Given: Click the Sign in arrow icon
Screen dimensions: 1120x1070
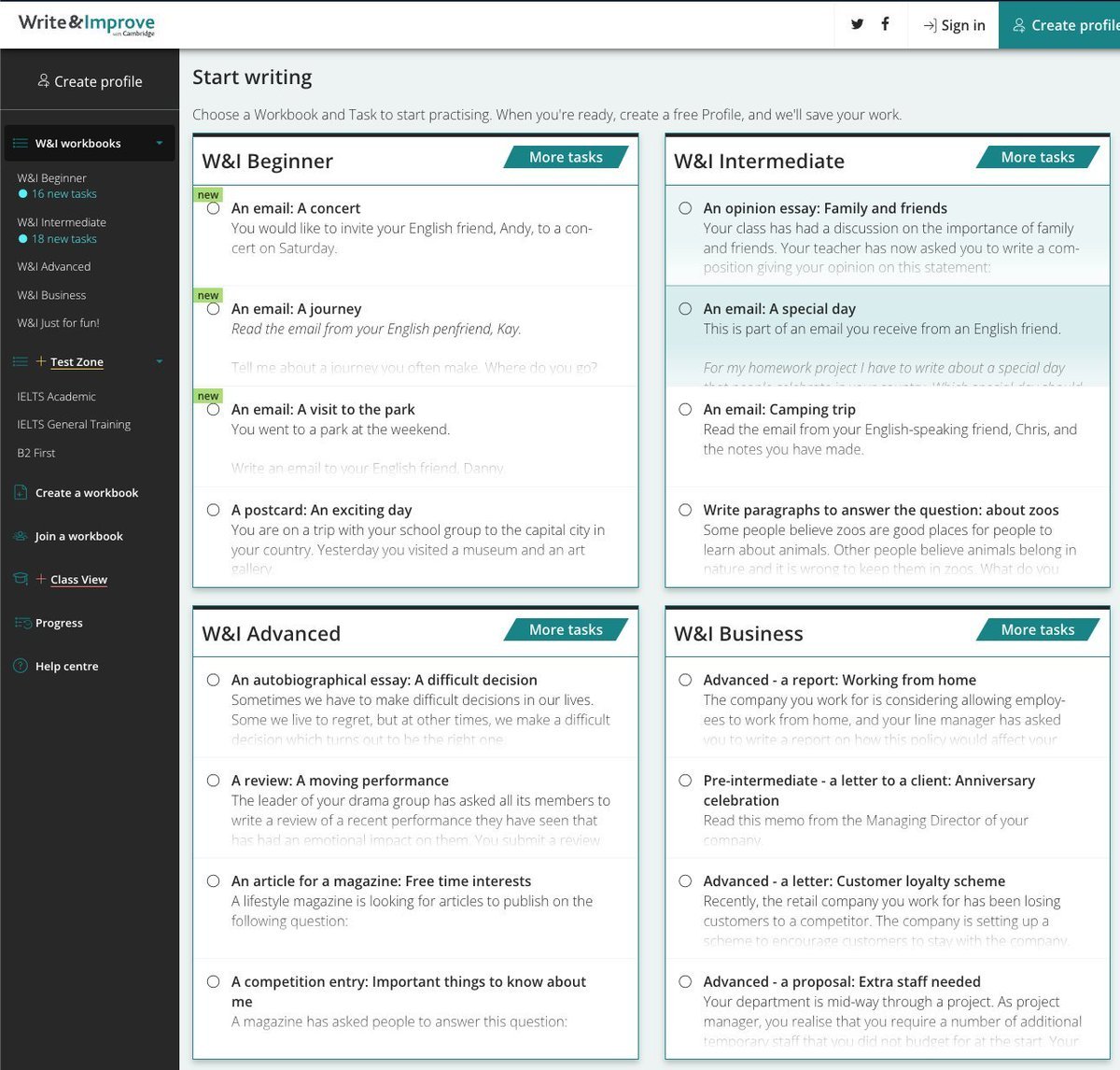Looking at the screenshot, I should (x=930, y=25).
